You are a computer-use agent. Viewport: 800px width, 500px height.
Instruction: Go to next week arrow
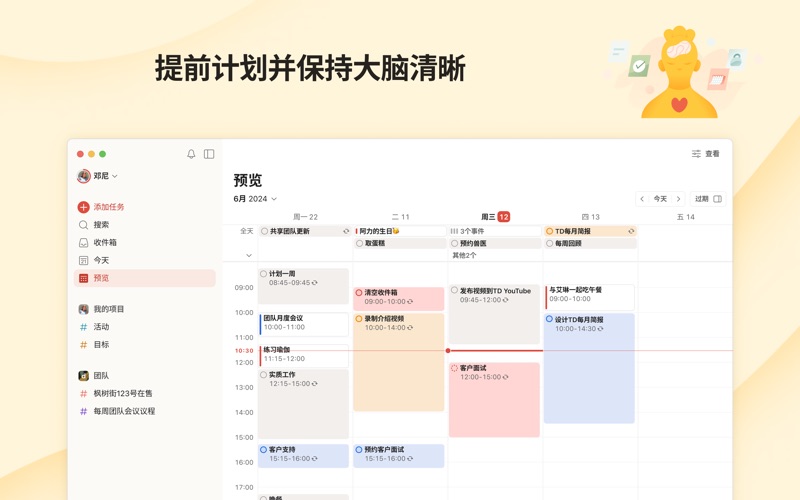coord(679,199)
